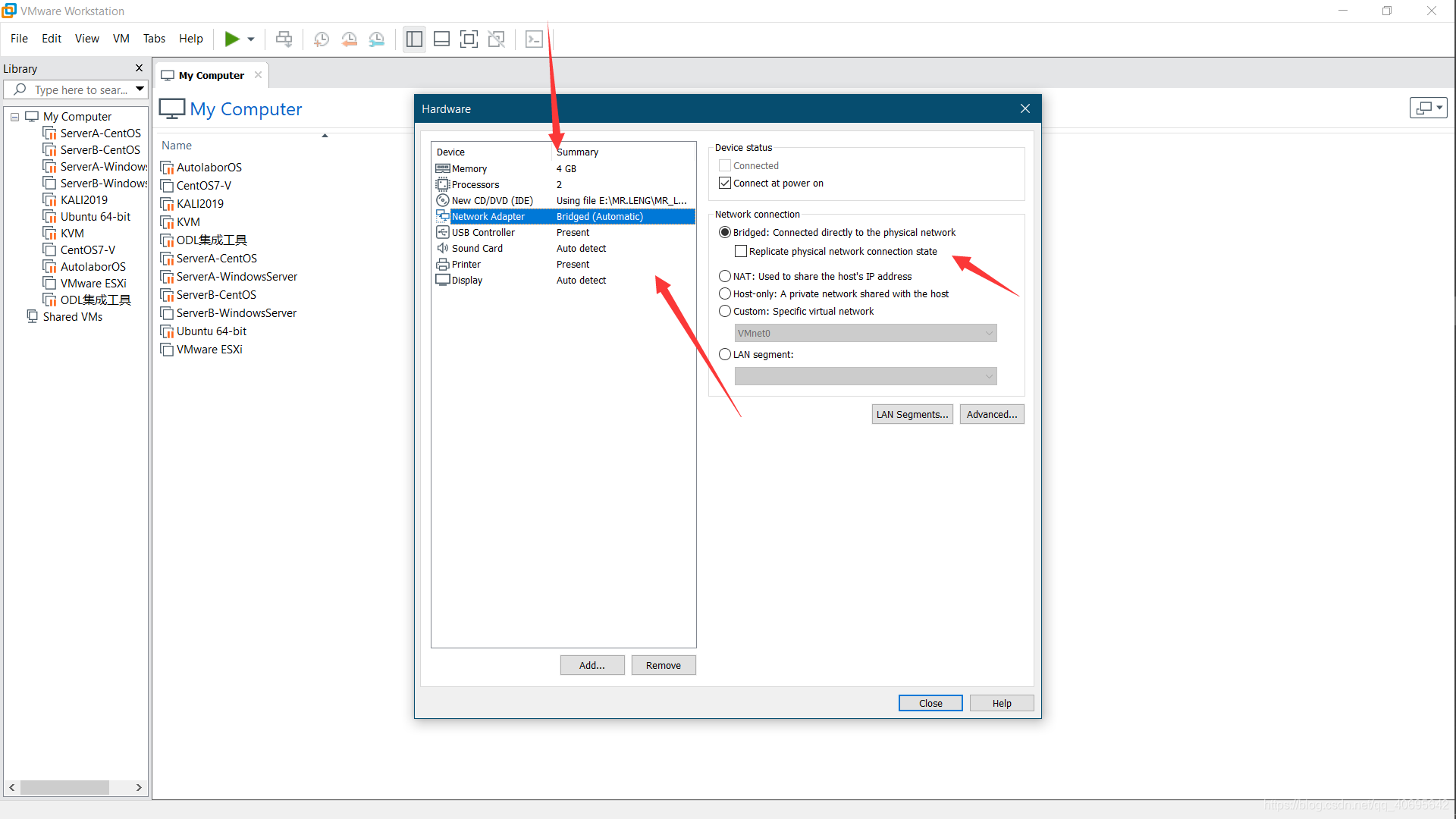Select CentOS7-V in the Name list
The height and width of the screenshot is (819, 1456).
point(203,186)
